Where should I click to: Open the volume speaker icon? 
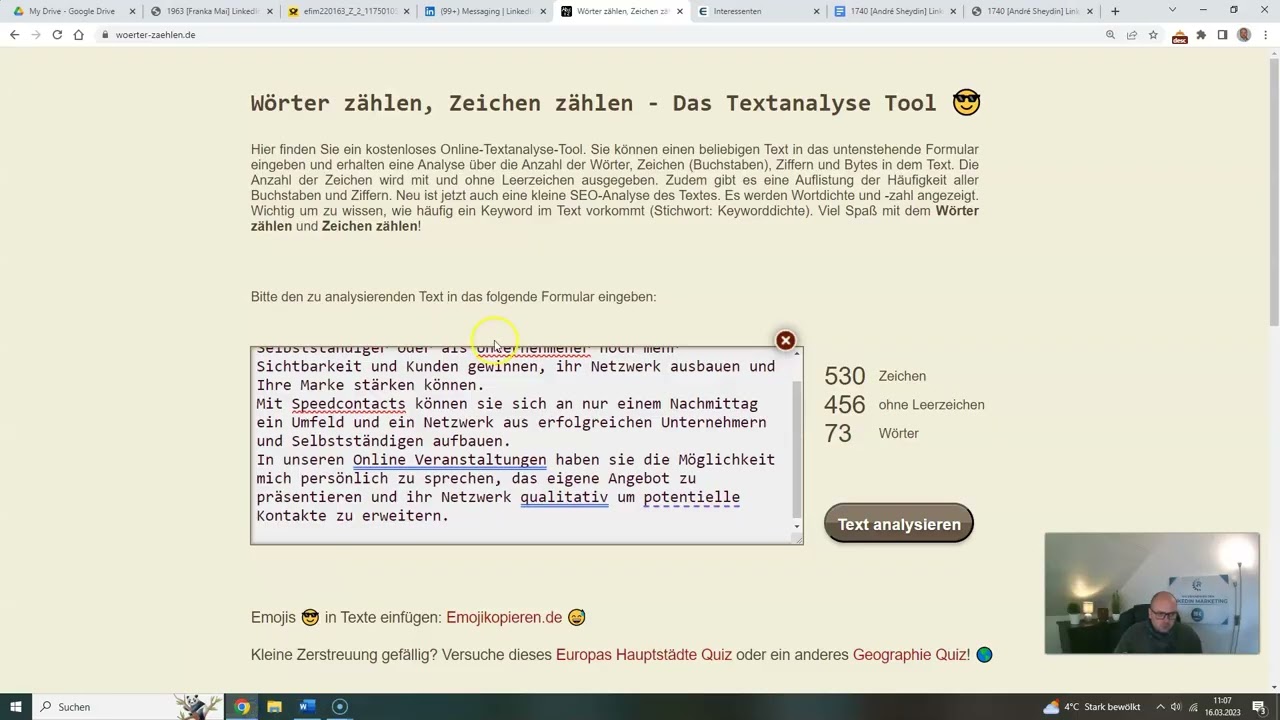click(1176, 706)
